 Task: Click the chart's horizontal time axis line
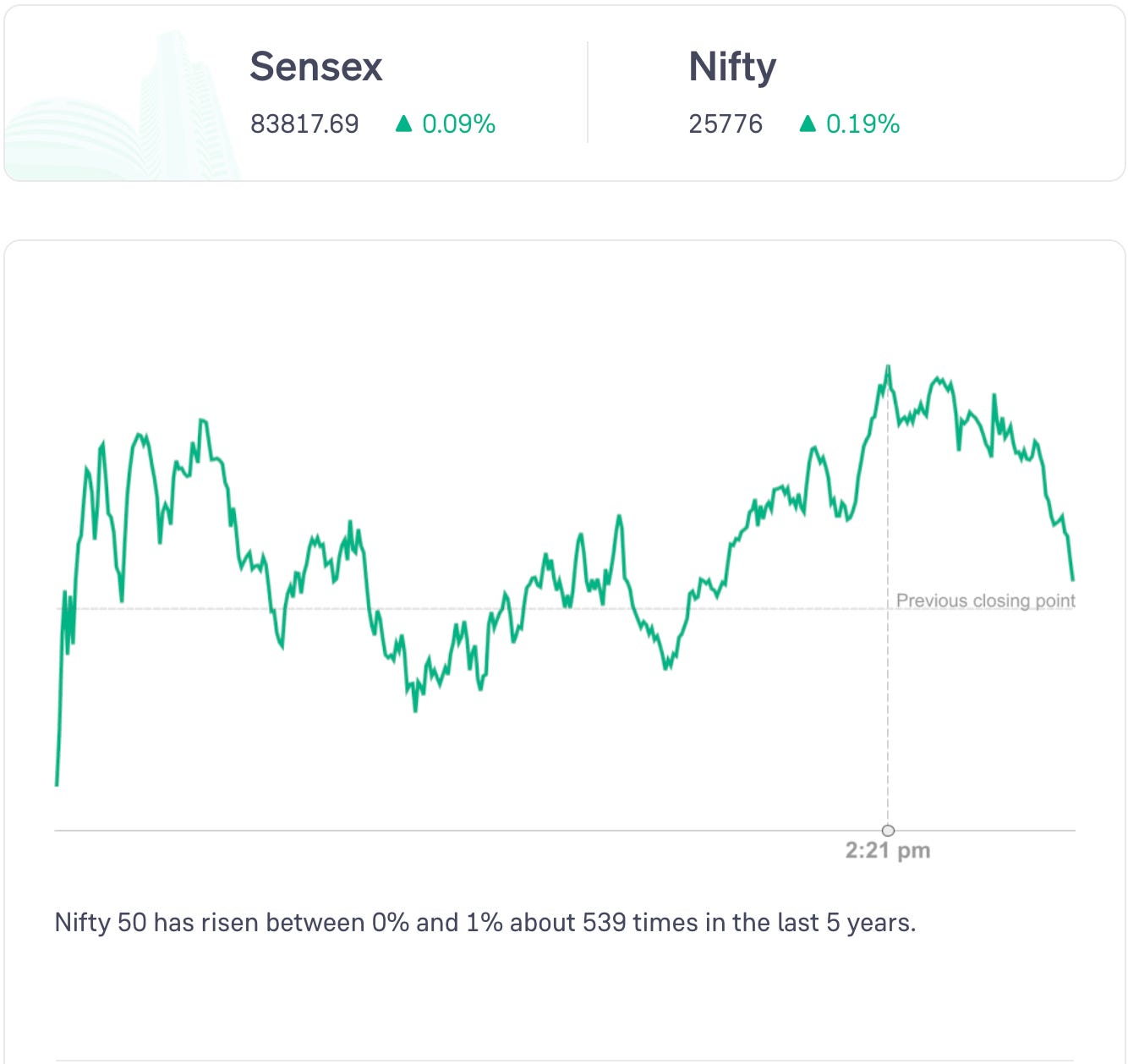point(423,831)
